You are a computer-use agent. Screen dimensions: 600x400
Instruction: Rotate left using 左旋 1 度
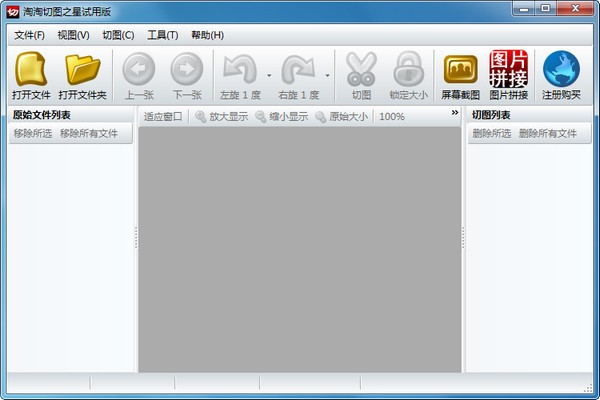[x=240, y=76]
